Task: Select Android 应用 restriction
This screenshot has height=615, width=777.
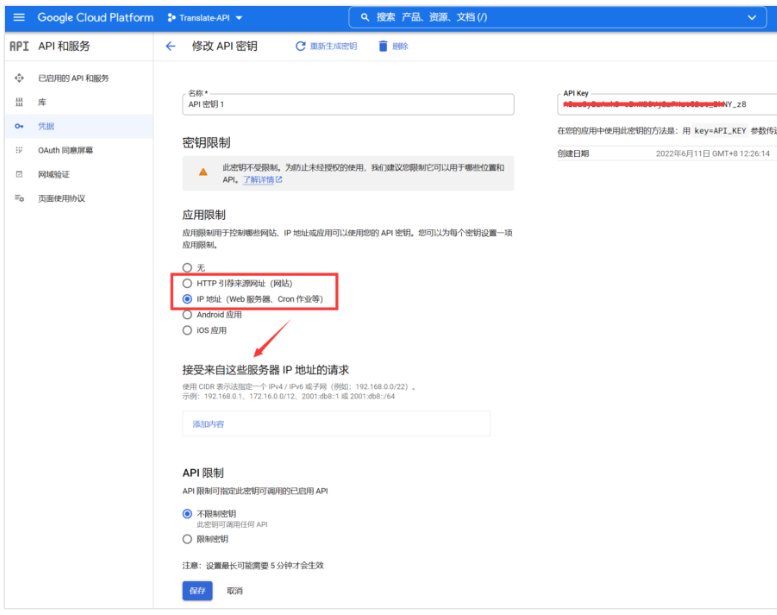Action: tap(187, 315)
